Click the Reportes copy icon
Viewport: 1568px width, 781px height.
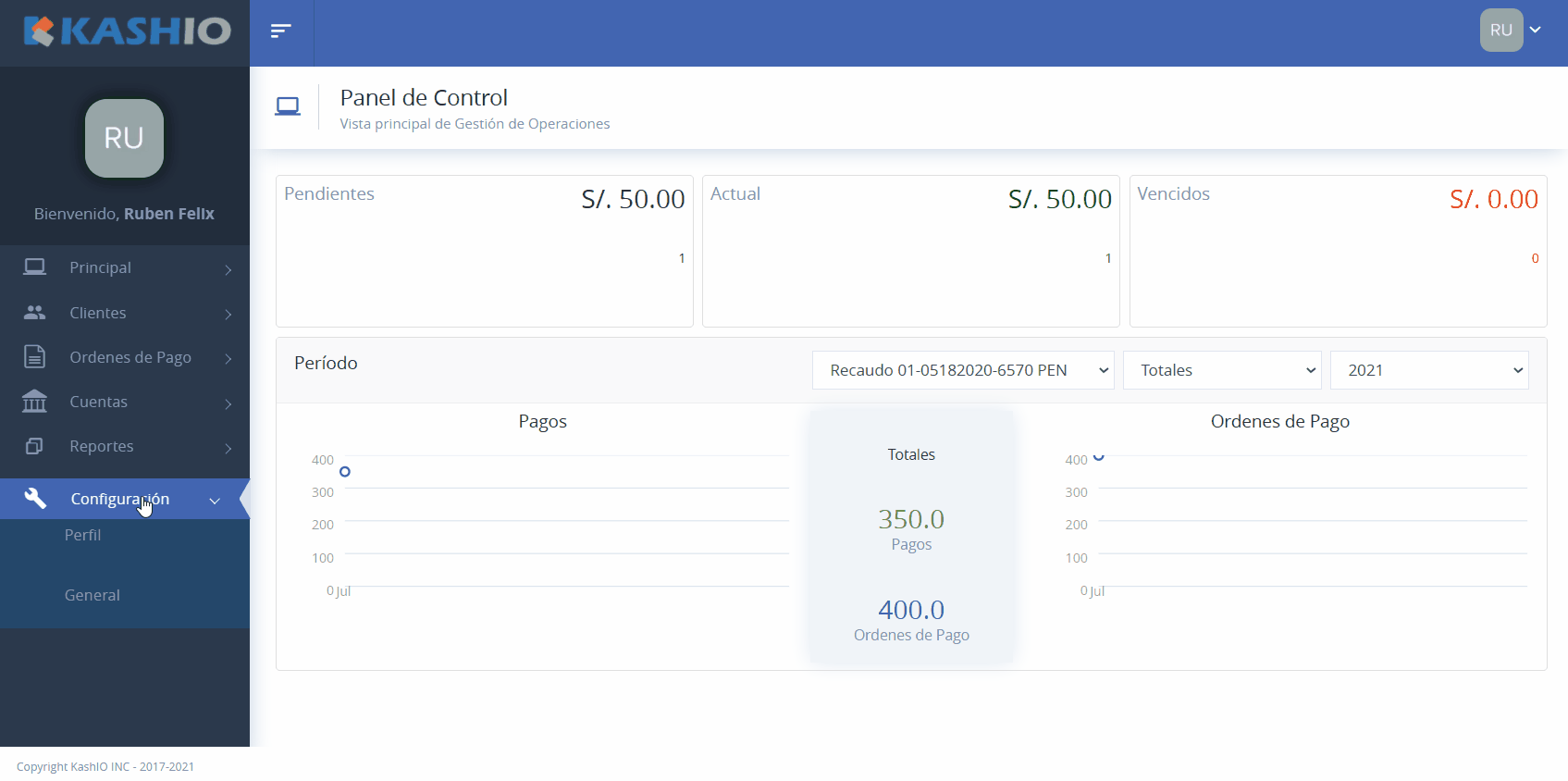coord(35,446)
